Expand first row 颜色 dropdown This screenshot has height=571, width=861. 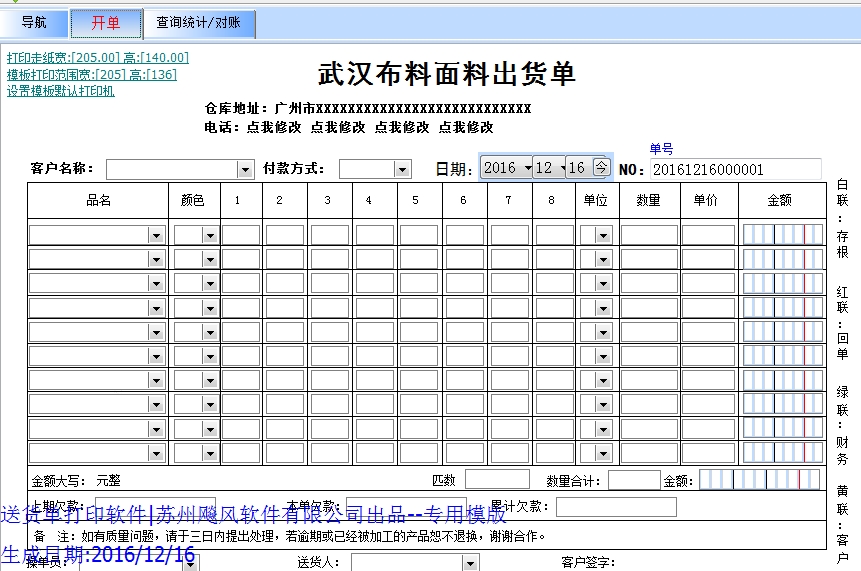(210, 236)
